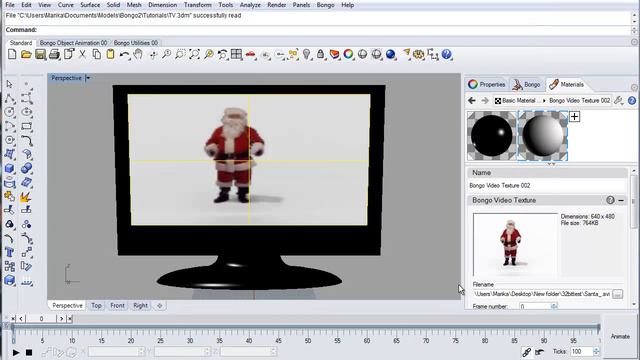
Task: Click the Paste clipboard icon
Action: [x=110, y=54]
